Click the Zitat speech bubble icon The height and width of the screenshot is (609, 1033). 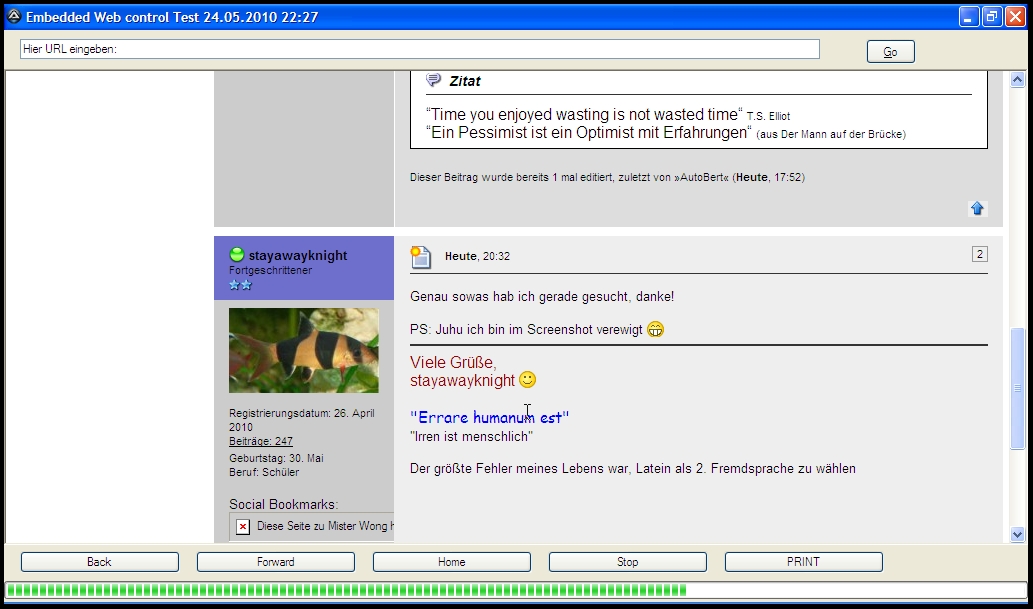433,81
